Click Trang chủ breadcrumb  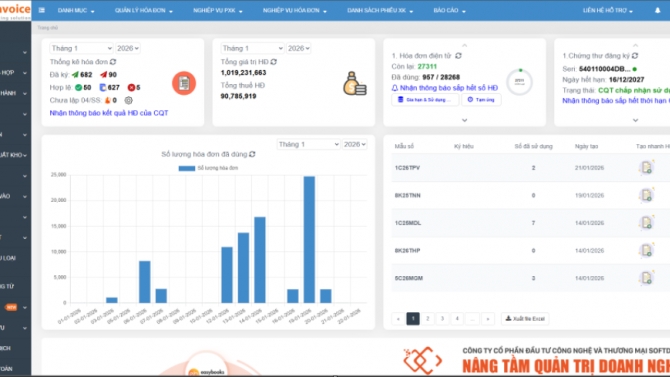coord(47,28)
